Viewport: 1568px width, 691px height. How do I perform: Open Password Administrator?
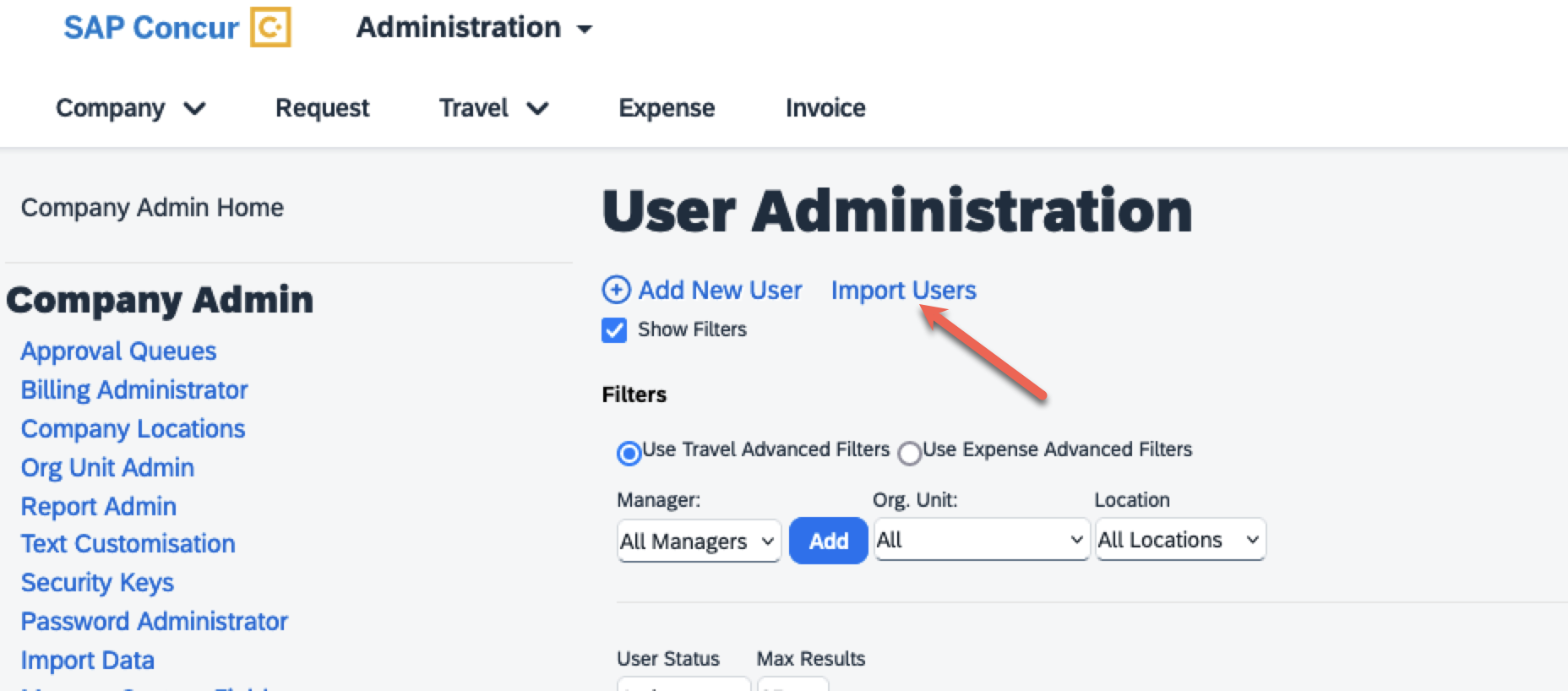(155, 622)
